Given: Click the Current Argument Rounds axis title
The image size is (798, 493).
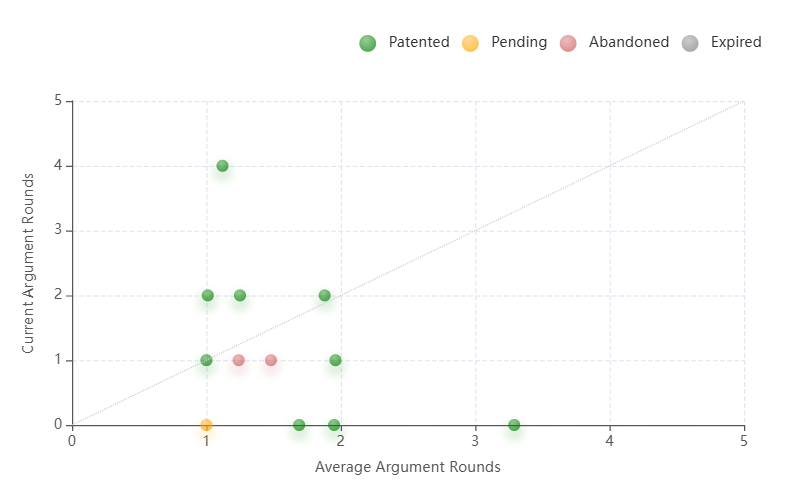Looking at the screenshot, I should pos(29,263).
